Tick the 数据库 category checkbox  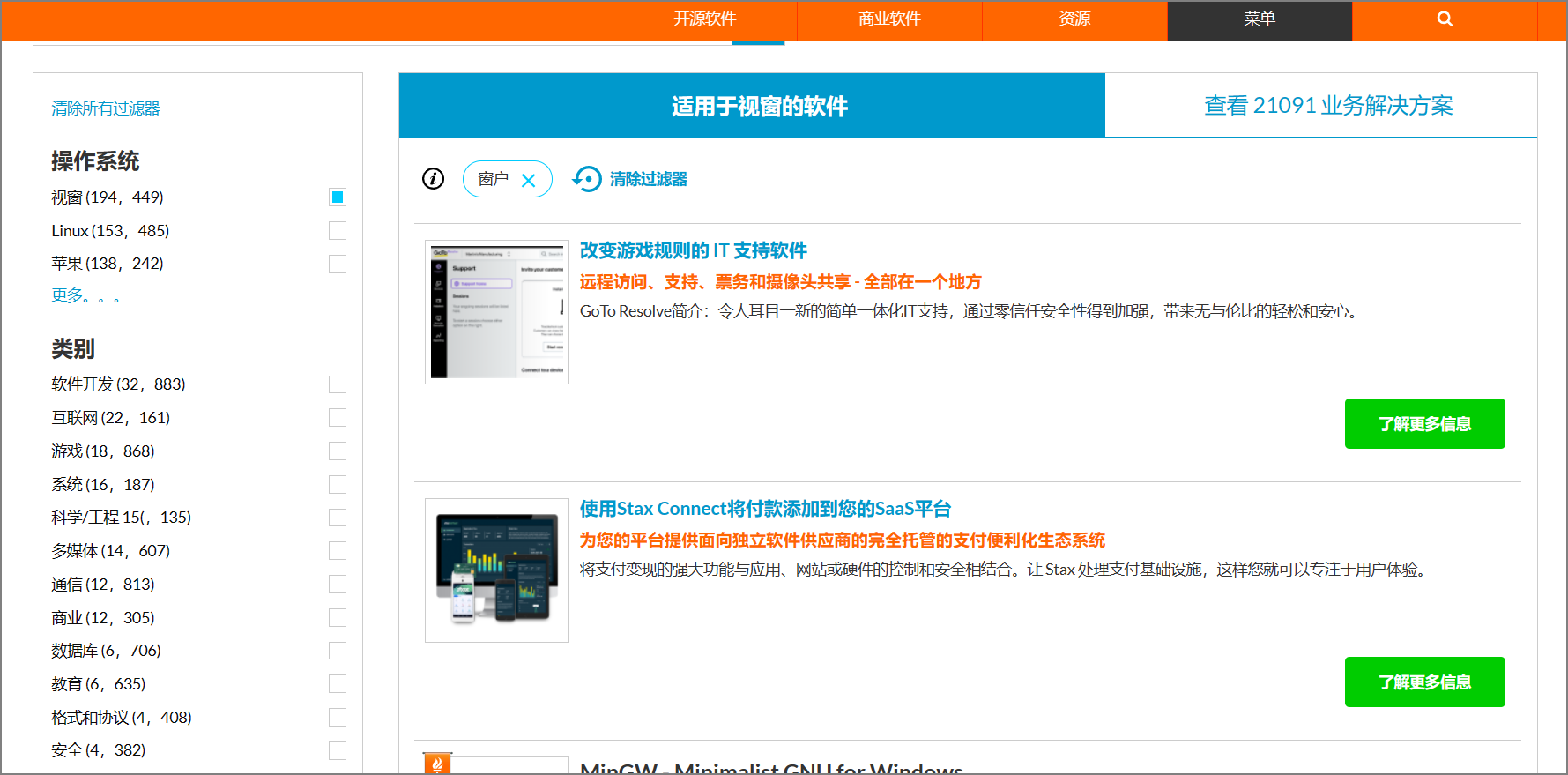[x=338, y=650]
